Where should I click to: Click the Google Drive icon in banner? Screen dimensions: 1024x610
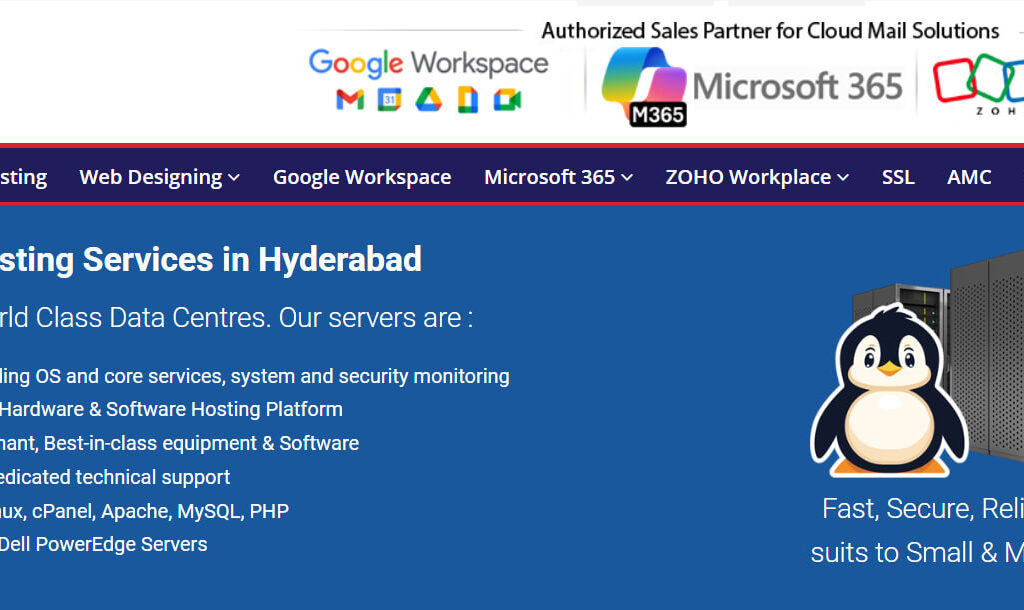tap(428, 99)
